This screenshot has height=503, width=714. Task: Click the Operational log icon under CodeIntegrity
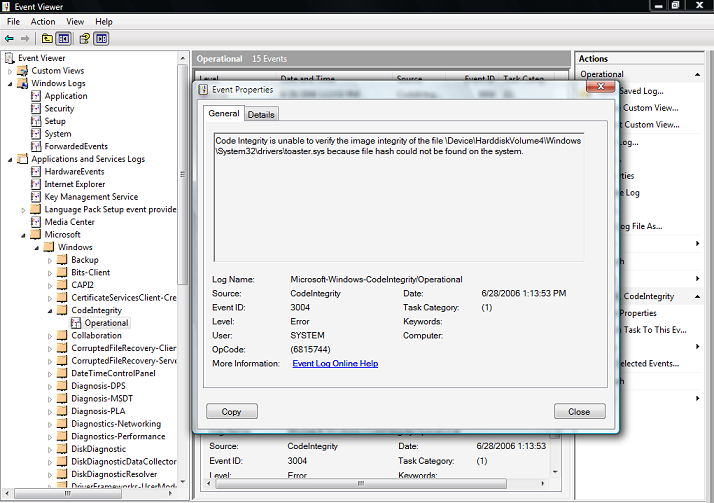pyautogui.click(x=76, y=323)
